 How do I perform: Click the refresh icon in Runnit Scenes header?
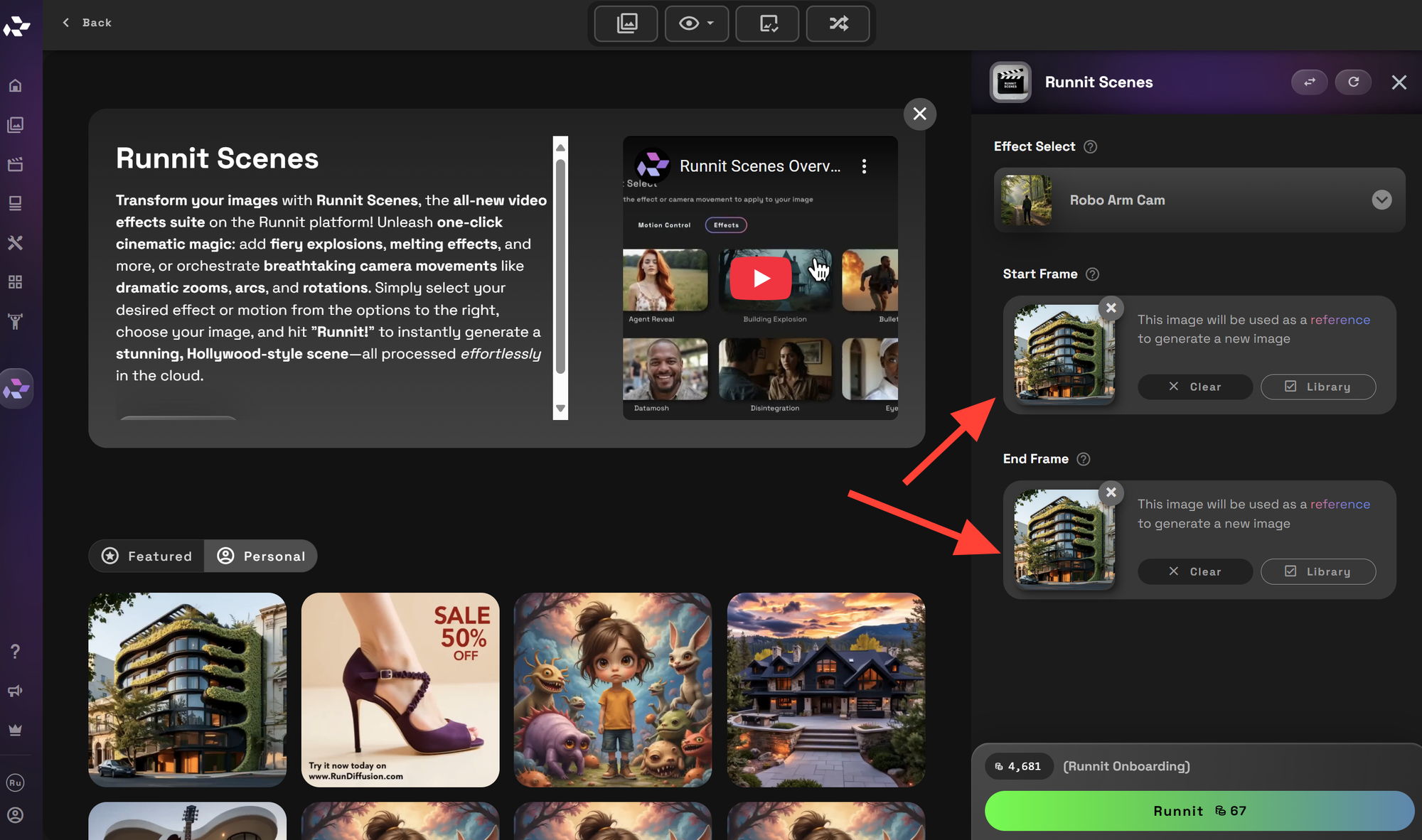click(1353, 82)
